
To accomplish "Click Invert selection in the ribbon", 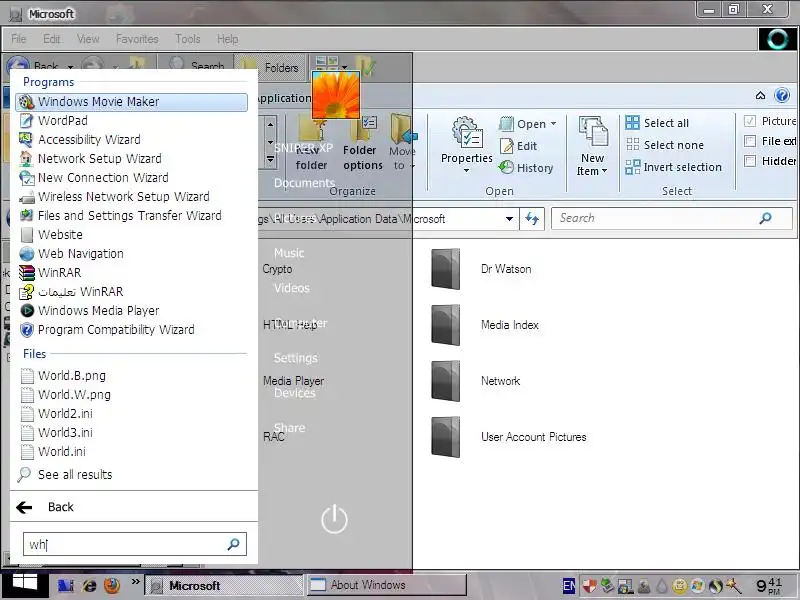I will coord(673,167).
